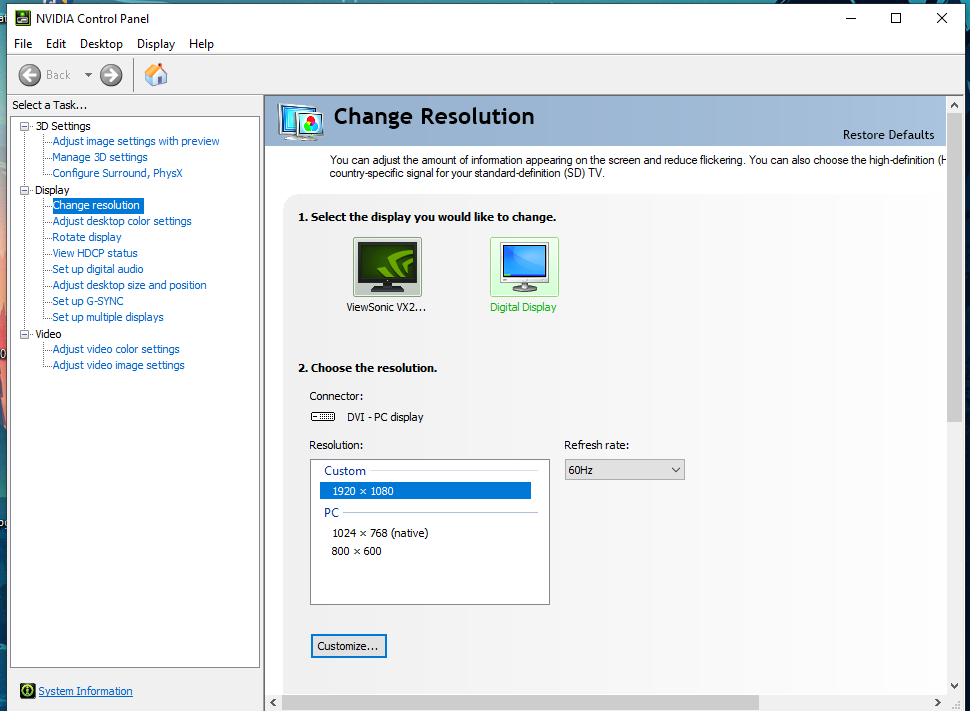Select the 1920 × 1080 custom resolution
This screenshot has width=970, height=711.
tap(425, 491)
